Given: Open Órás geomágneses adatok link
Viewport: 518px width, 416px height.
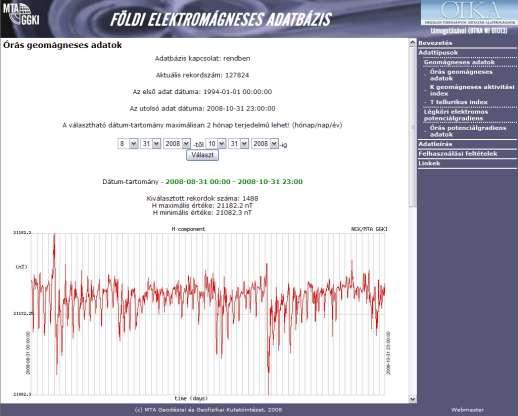Looking at the screenshot, I should pos(461,75).
